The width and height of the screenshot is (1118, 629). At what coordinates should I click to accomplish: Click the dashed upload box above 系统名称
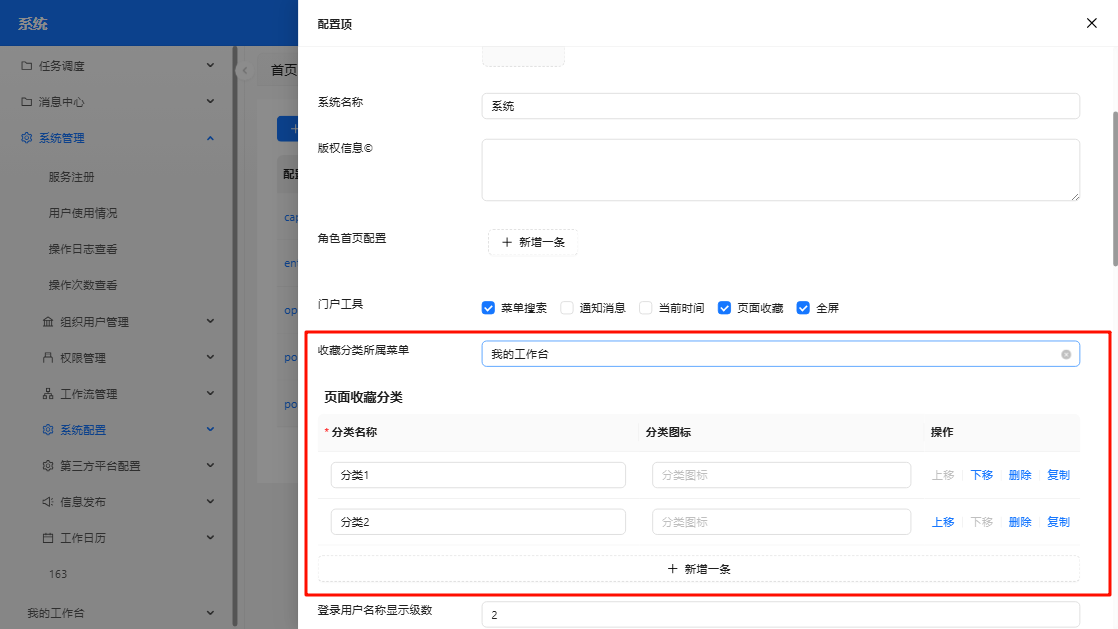(x=523, y=56)
